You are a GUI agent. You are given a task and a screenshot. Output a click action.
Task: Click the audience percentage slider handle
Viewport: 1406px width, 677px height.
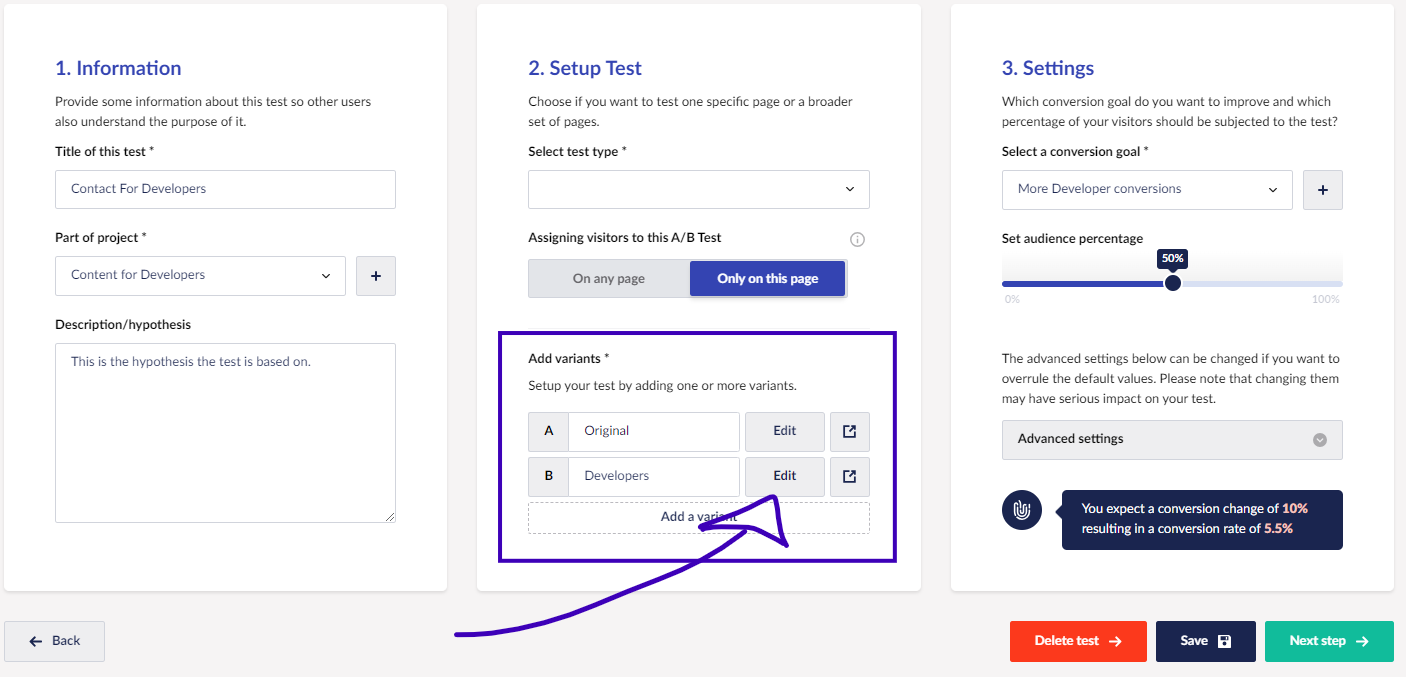click(x=1173, y=283)
